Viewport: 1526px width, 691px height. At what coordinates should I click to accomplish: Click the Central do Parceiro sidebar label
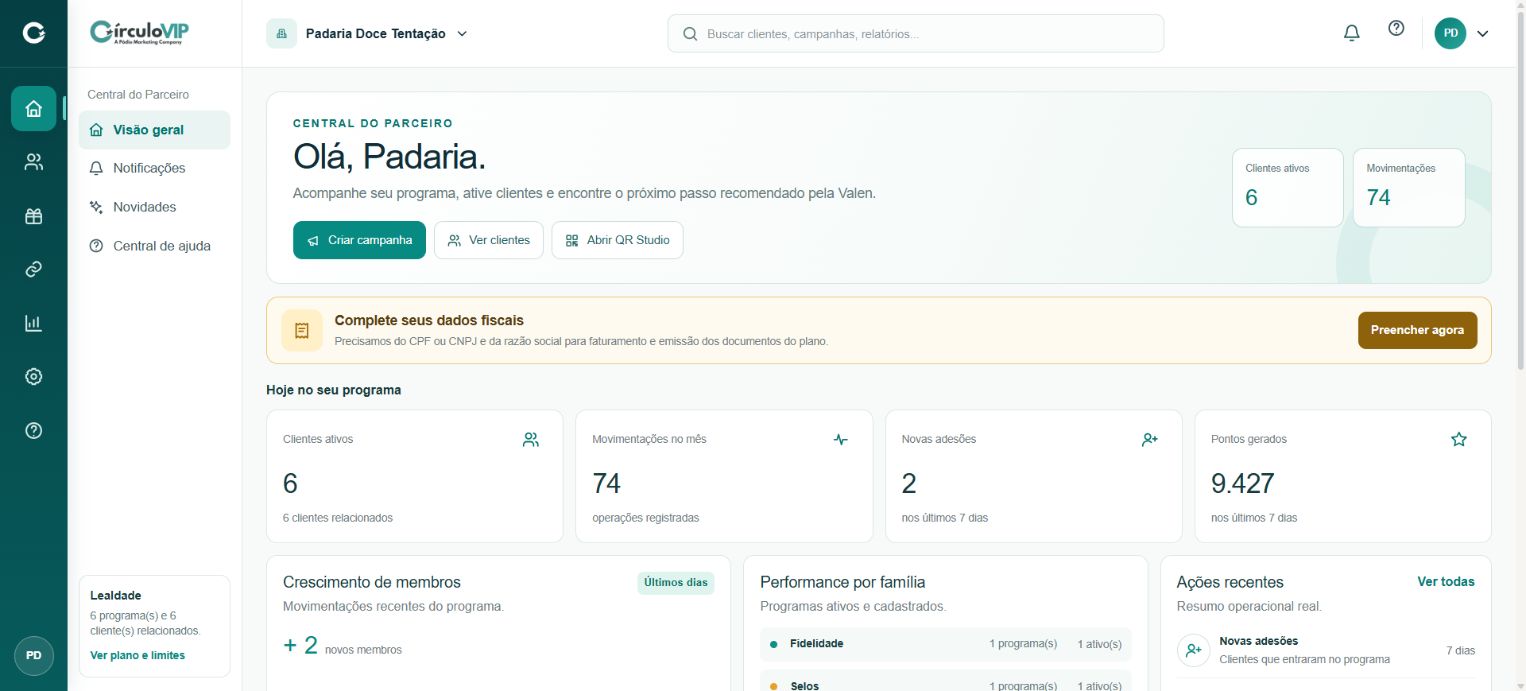click(x=138, y=94)
